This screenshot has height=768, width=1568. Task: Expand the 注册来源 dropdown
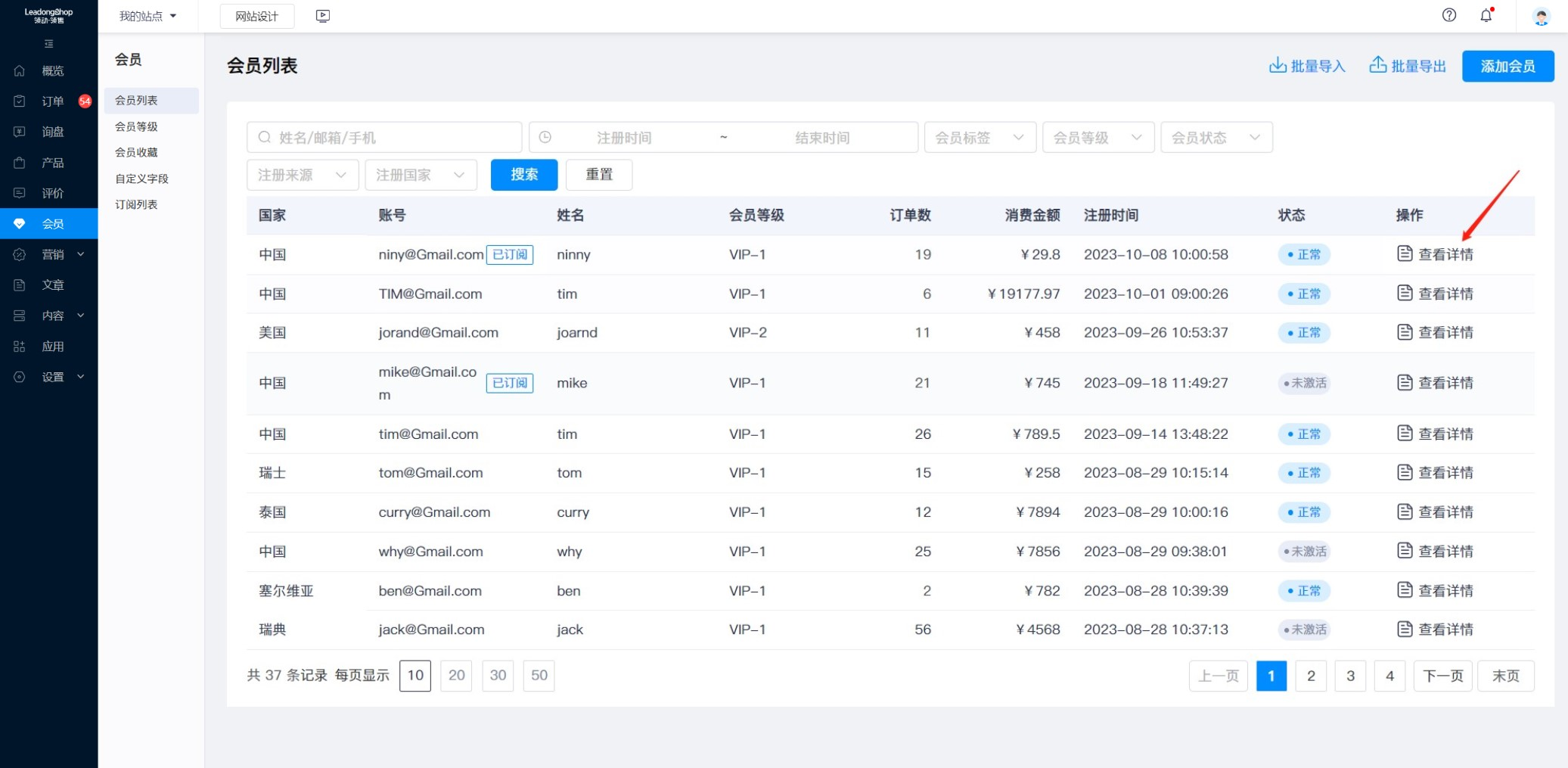click(x=302, y=175)
